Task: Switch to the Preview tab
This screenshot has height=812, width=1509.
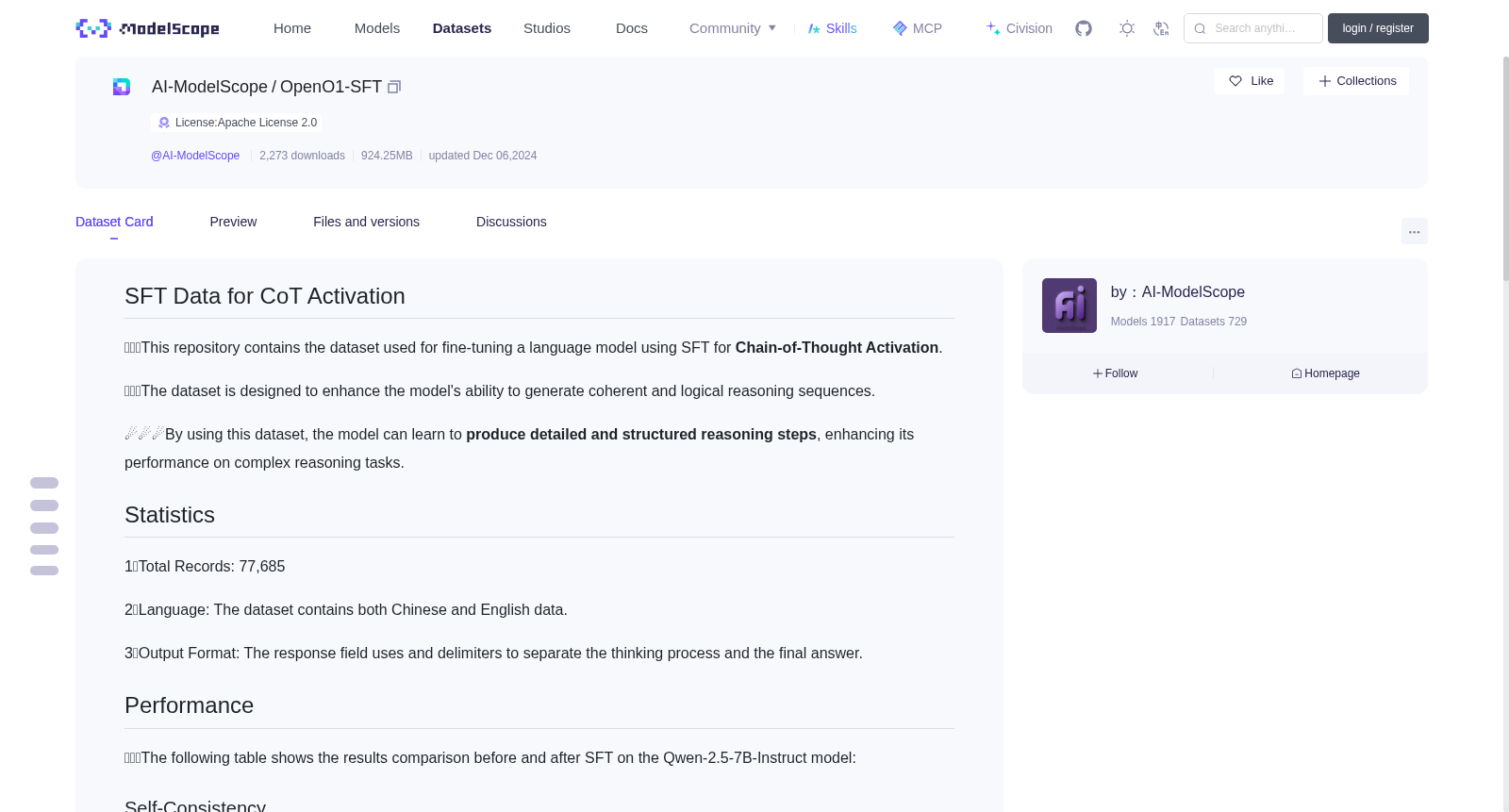Action: [233, 222]
